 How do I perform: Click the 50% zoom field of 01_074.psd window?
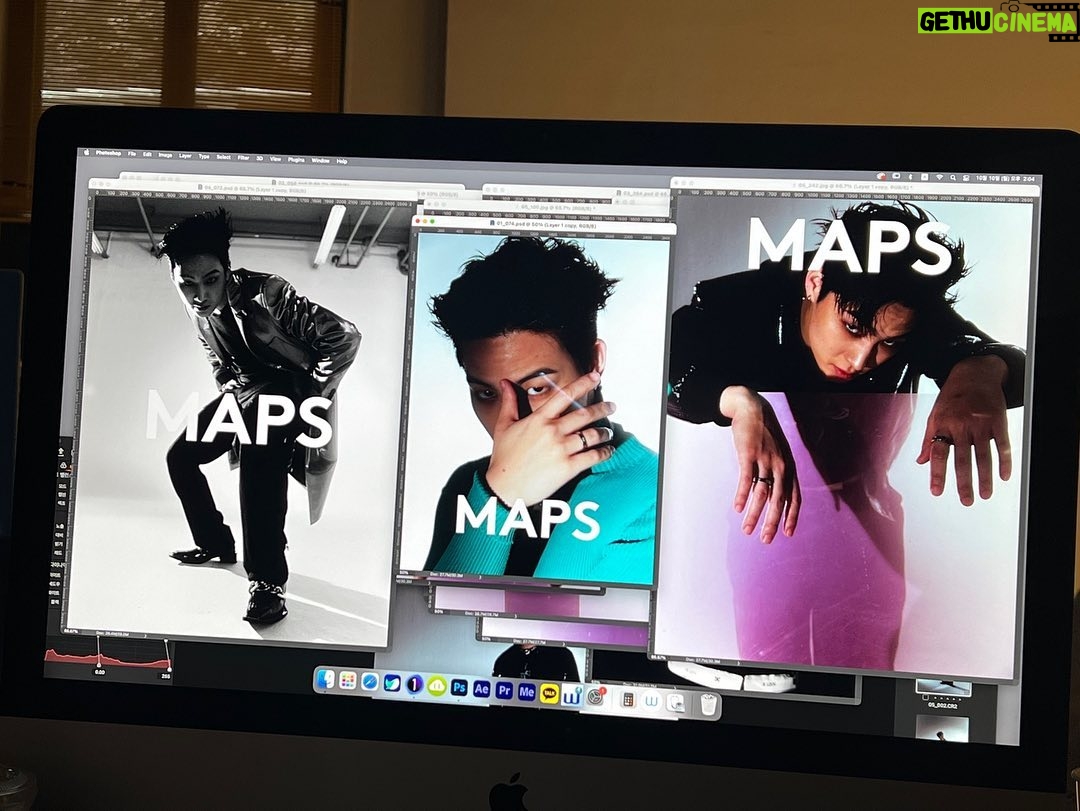tap(404, 573)
